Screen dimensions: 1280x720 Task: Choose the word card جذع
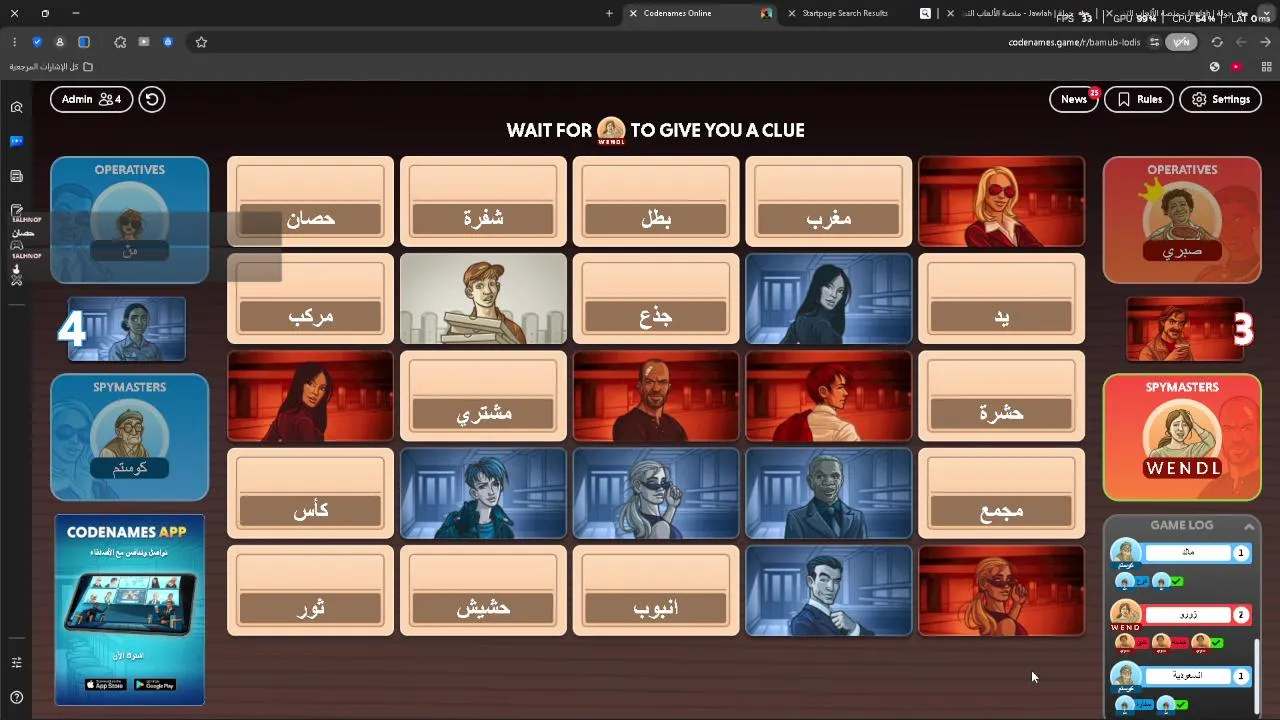tap(656, 298)
